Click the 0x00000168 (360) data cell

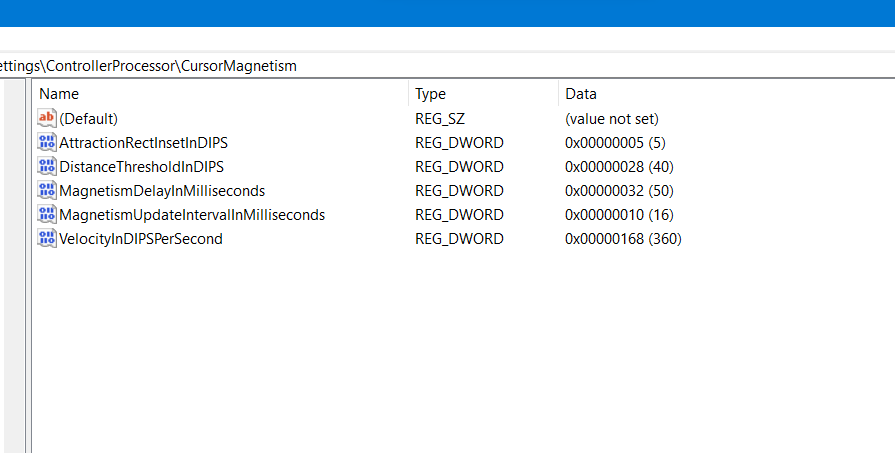(x=623, y=239)
